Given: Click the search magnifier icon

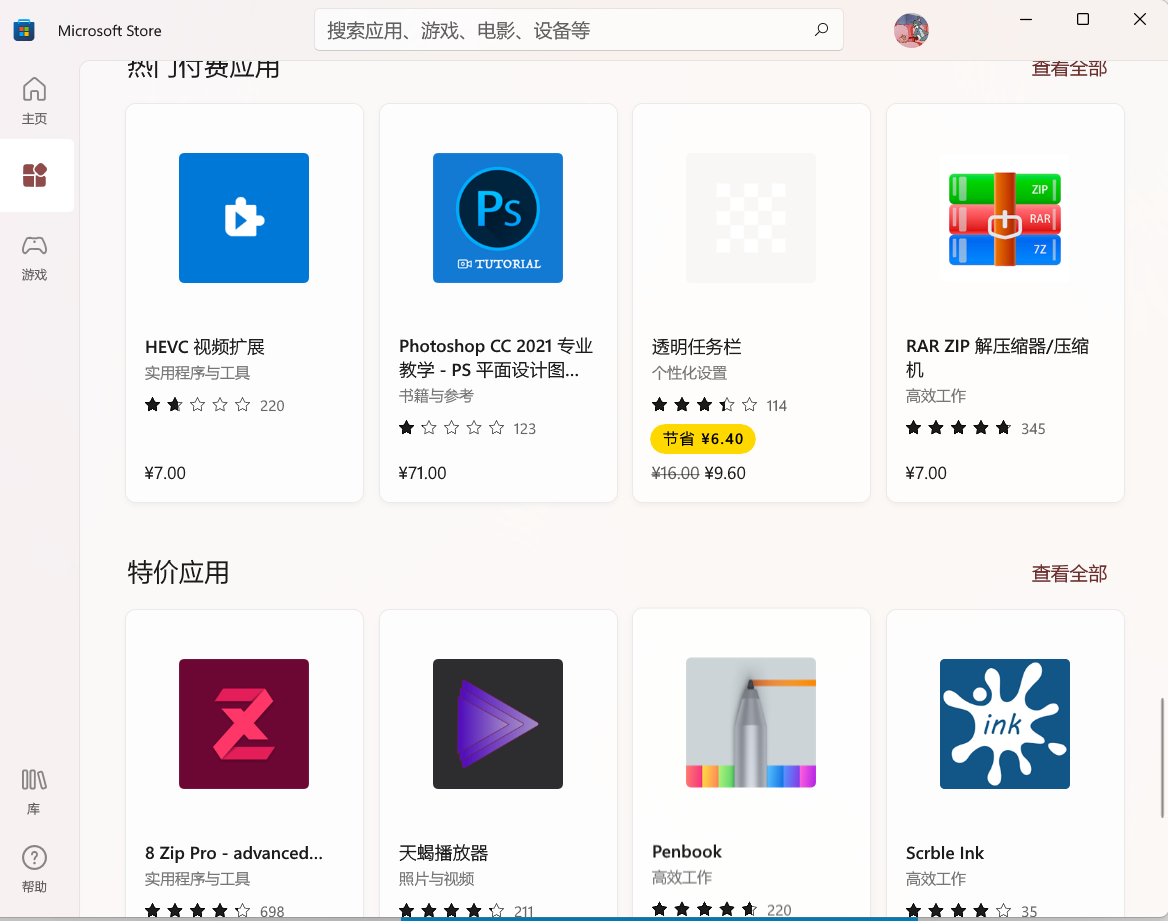Looking at the screenshot, I should point(821,30).
